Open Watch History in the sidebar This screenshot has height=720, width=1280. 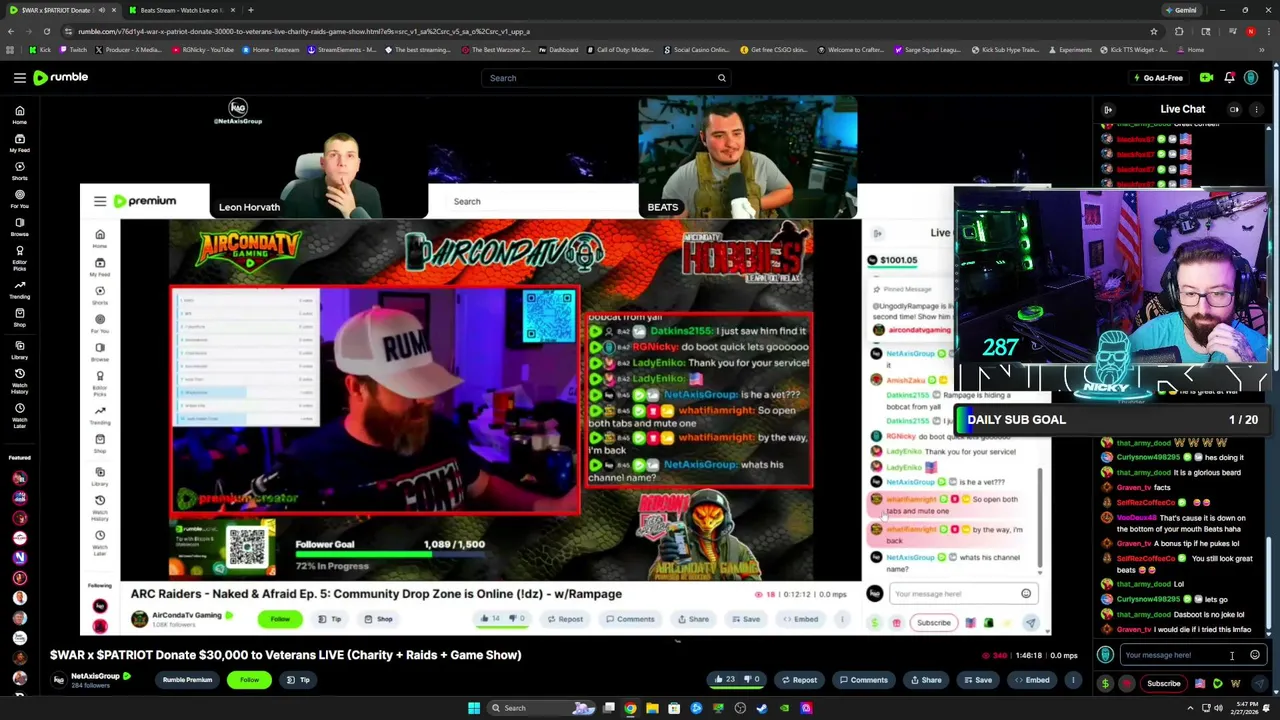(19, 382)
